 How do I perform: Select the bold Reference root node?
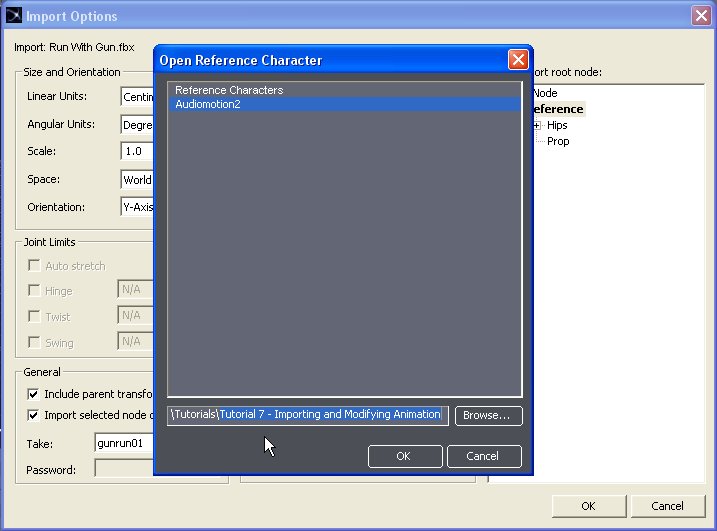[558, 109]
